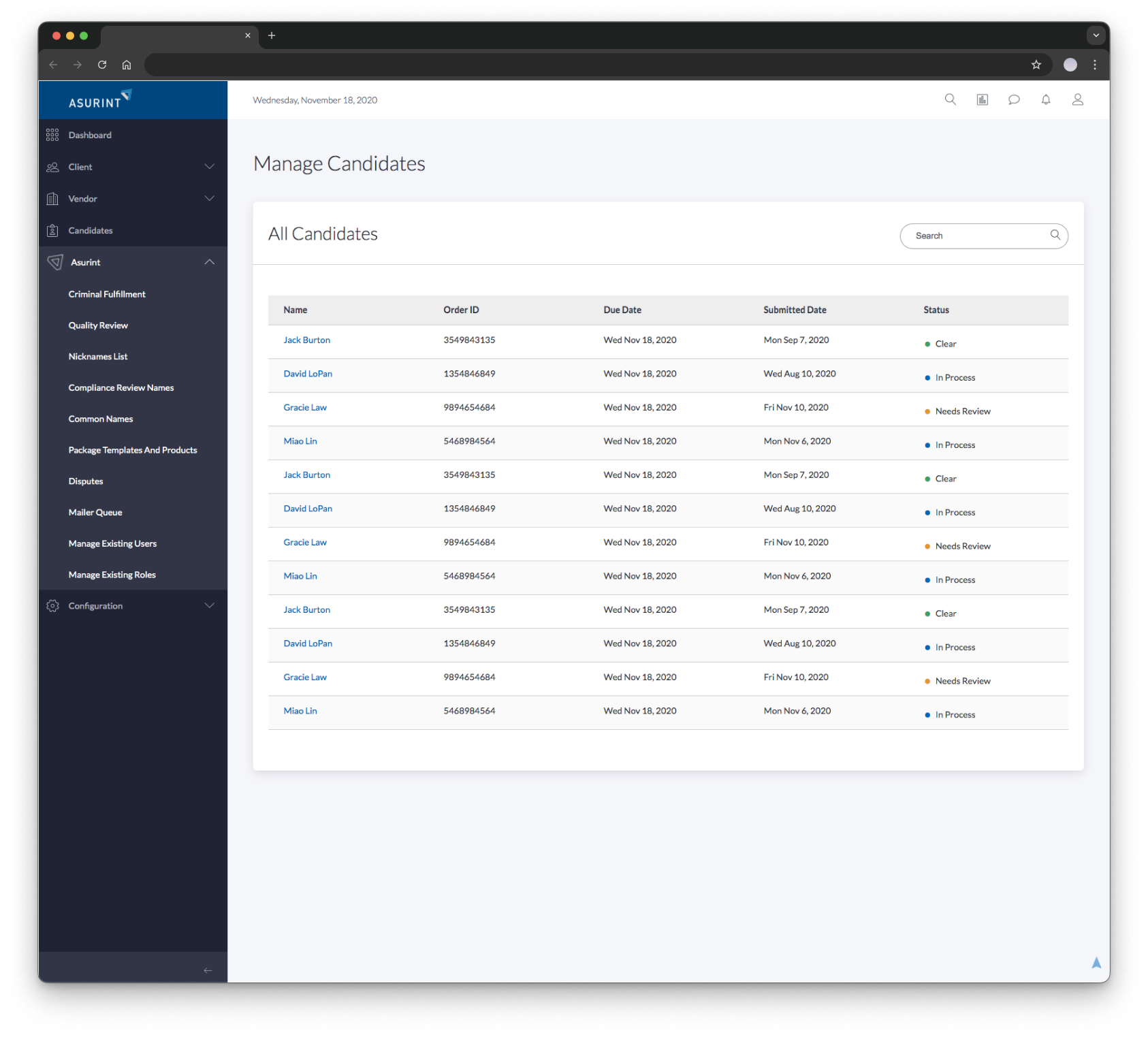Open Manage Existing Users in sidebar
1148x1037 pixels.
pyautogui.click(x=112, y=544)
